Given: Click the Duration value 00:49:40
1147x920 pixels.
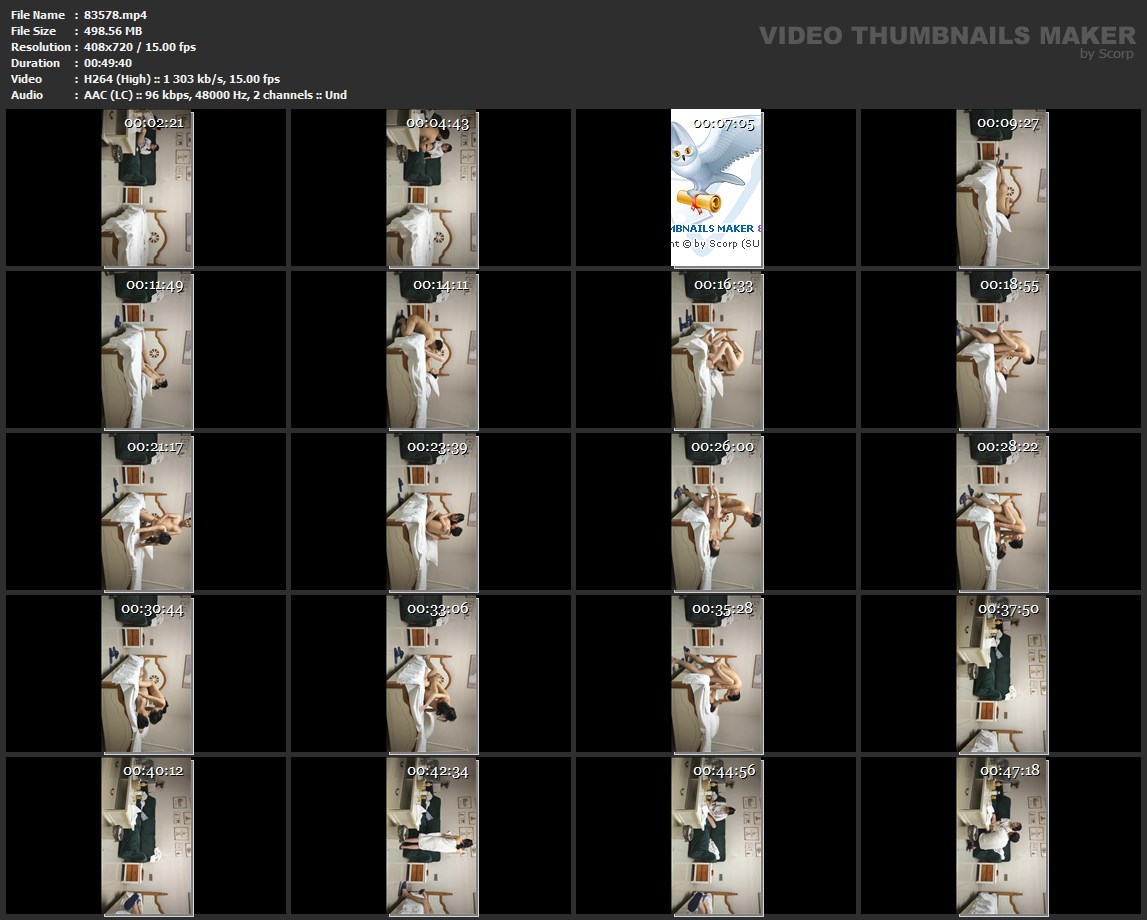Looking at the screenshot, I should (107, 63).
